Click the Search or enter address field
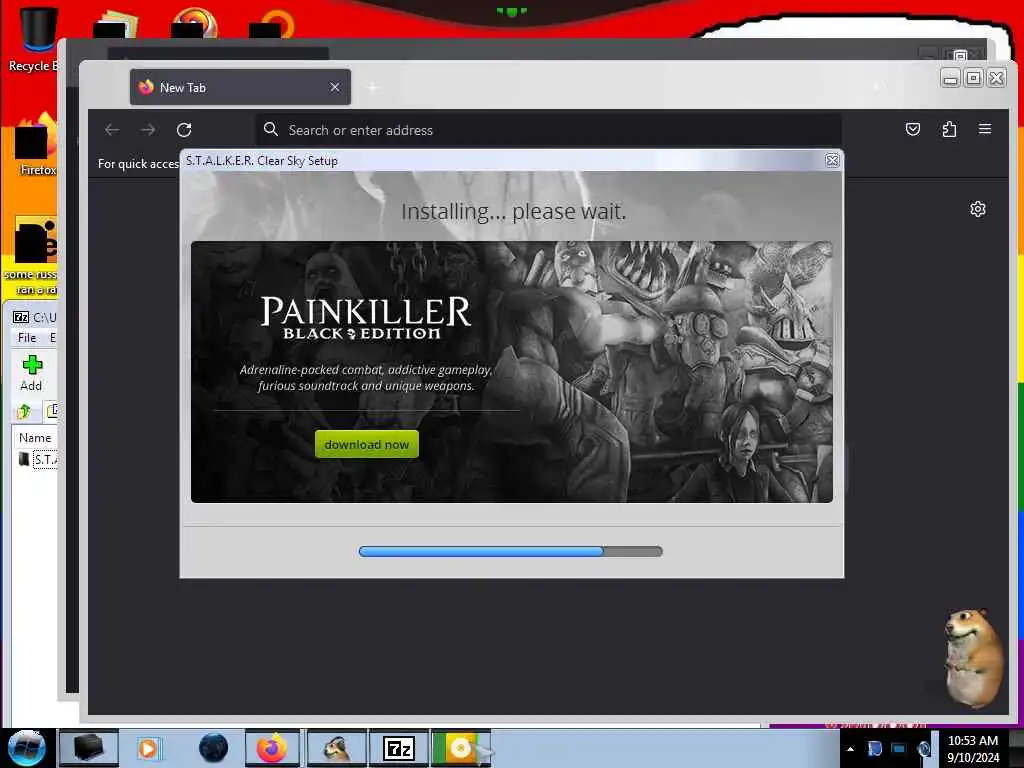The image size is (1024, 768). (548, 130)
